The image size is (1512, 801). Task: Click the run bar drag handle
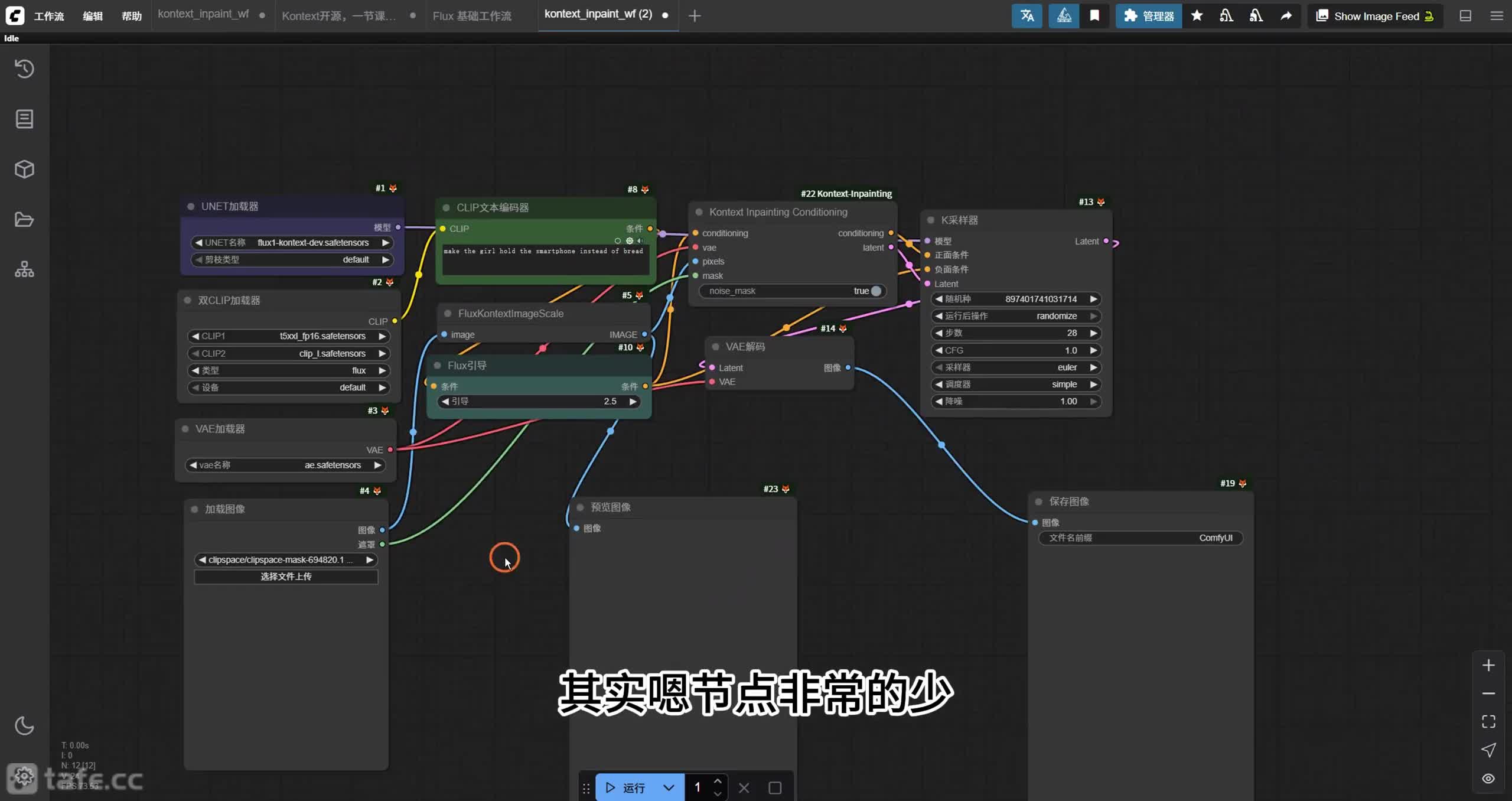click(x=586, y=788)
